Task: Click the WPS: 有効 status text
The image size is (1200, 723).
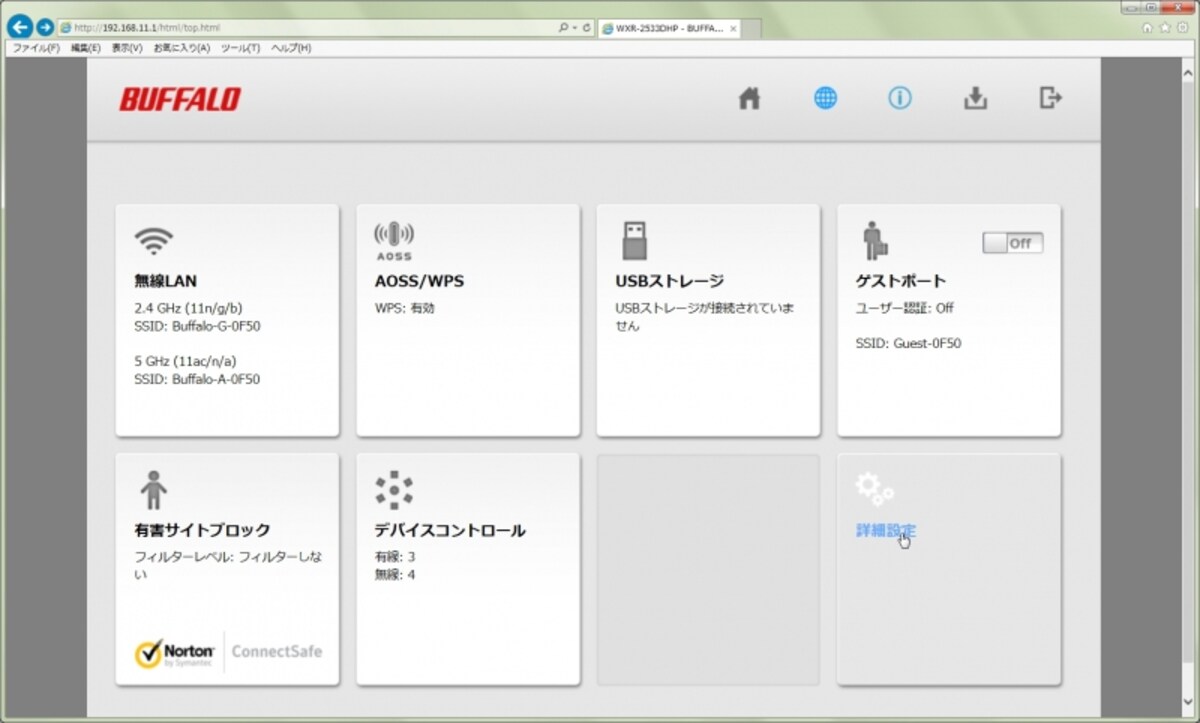Action: pos(404,308)
